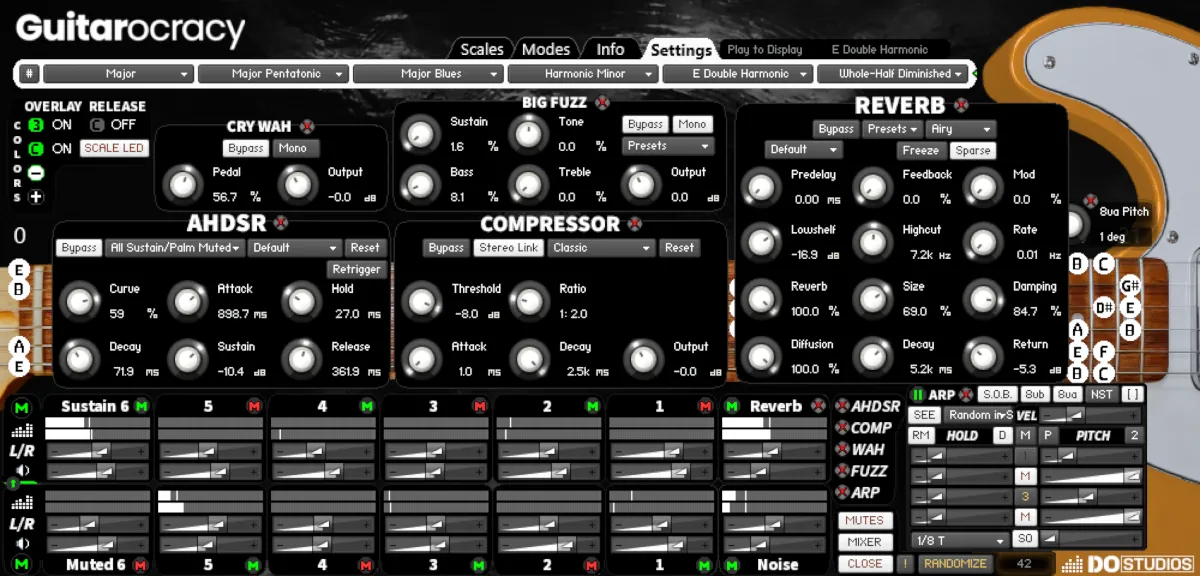Open the All Sustain/Palm Muted dropdown
The height and width of the screenshot is (576, 1200).
pyautogui.click(x=175, y=248)
